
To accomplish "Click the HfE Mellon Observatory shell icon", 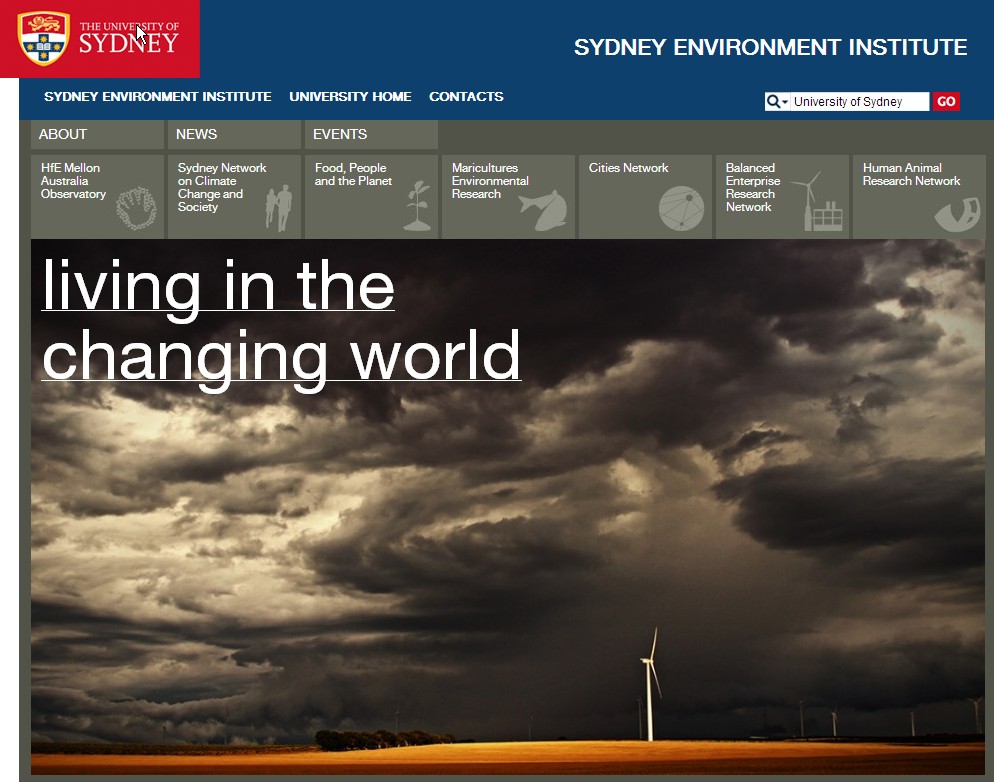I will [x=136, y=210].
